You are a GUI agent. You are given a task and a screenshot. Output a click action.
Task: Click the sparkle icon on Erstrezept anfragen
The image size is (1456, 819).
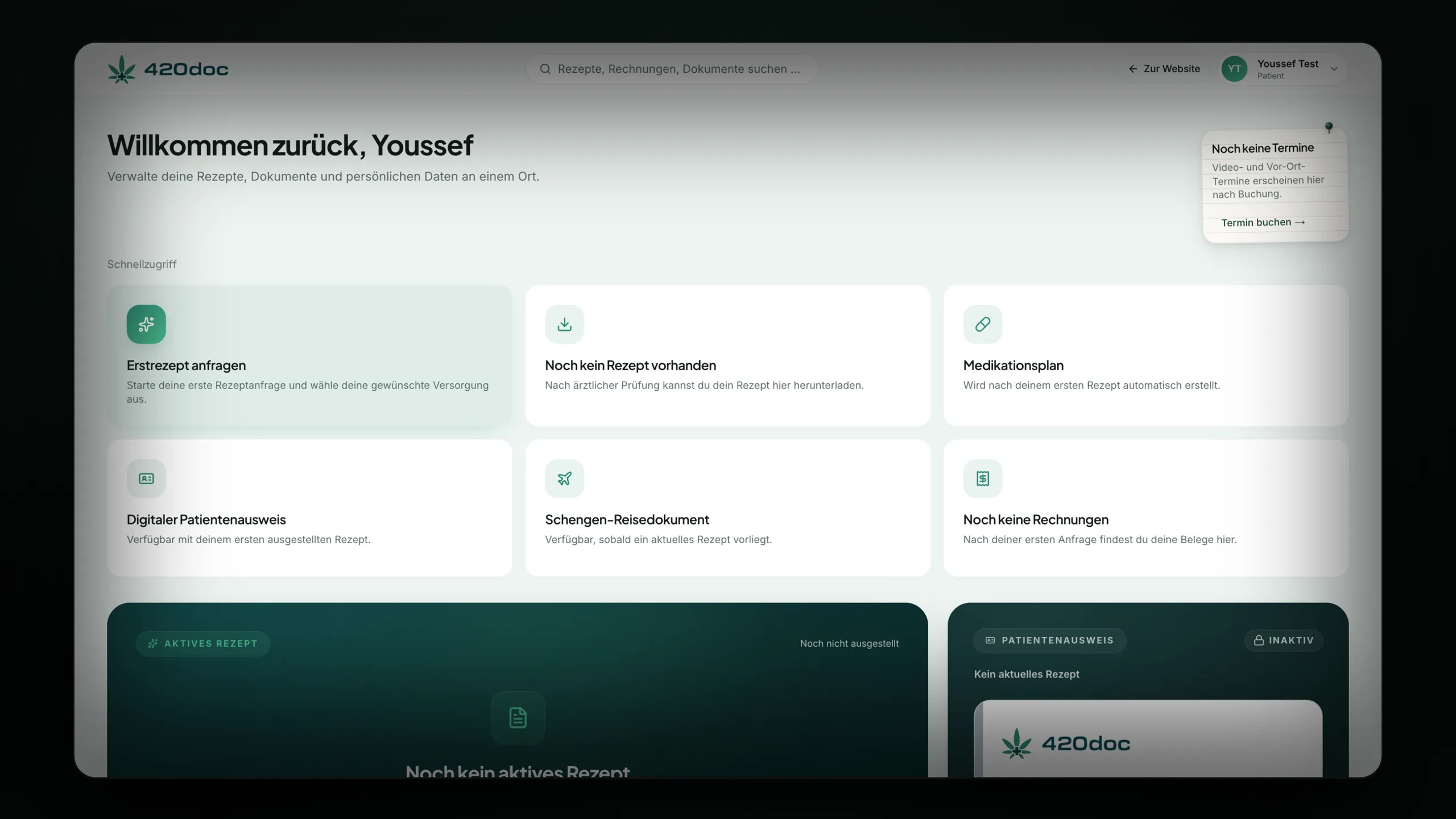(x=146, y=324)
